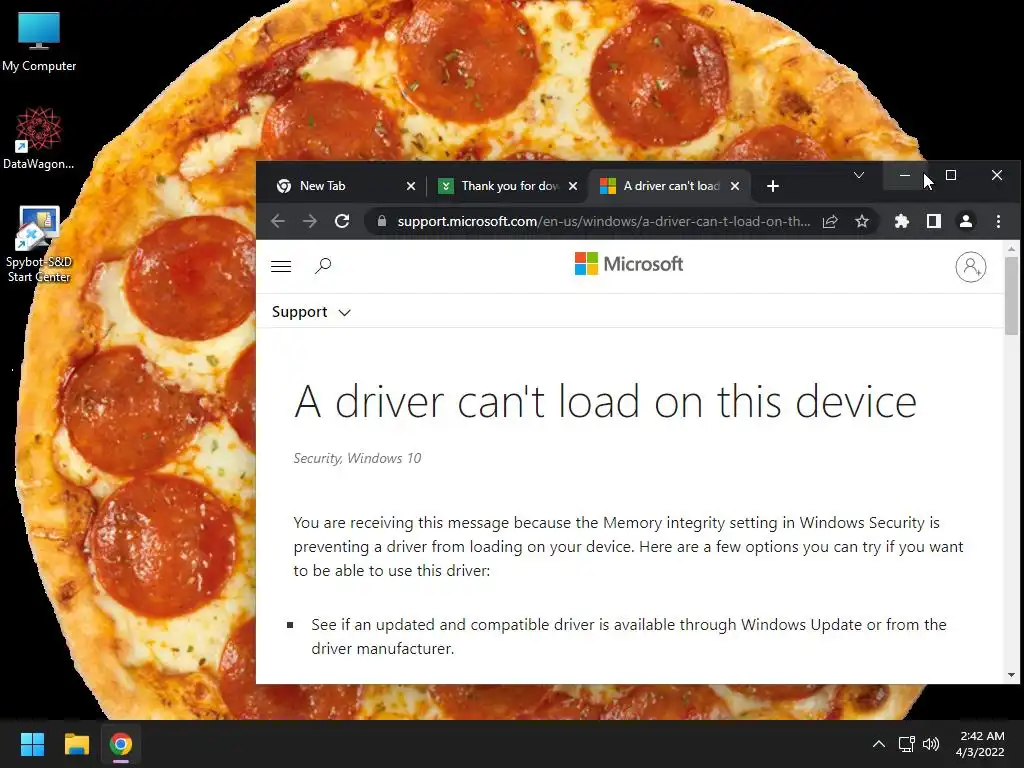Open DataWagon desktop shortcut

39,138
